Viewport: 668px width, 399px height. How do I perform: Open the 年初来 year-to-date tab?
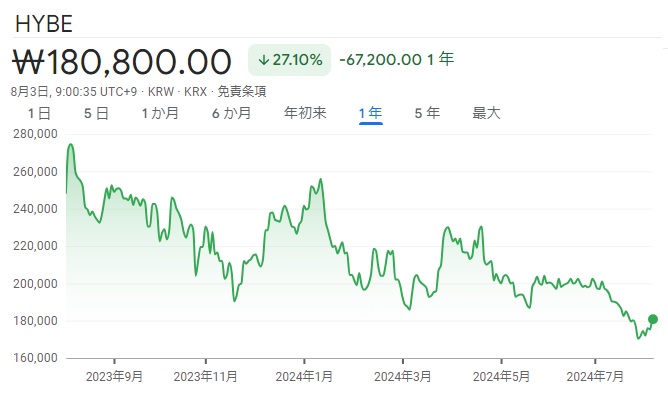point(305,113)
